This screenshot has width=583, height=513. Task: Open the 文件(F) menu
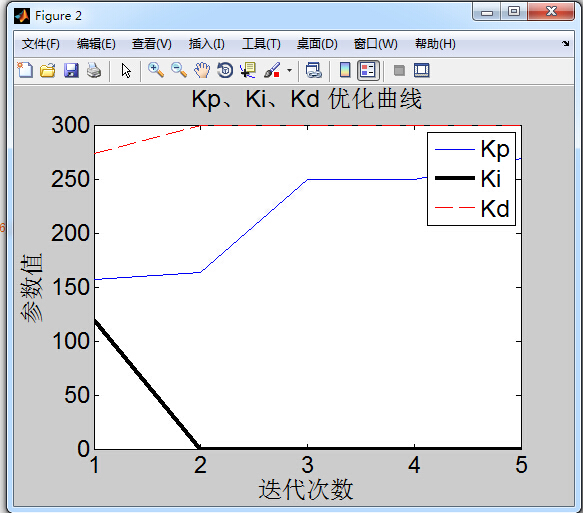click(x=41, y=44)
